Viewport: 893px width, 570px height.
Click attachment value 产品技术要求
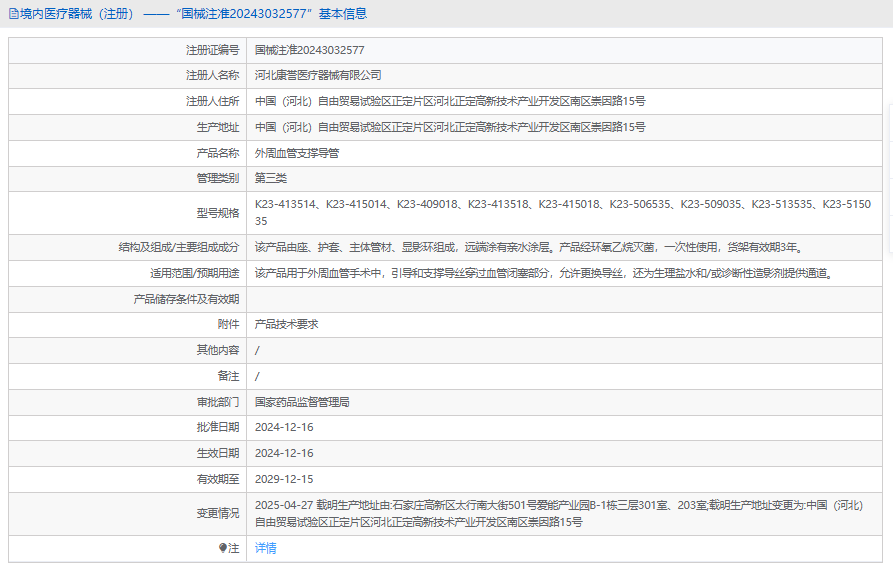[286, 324]
